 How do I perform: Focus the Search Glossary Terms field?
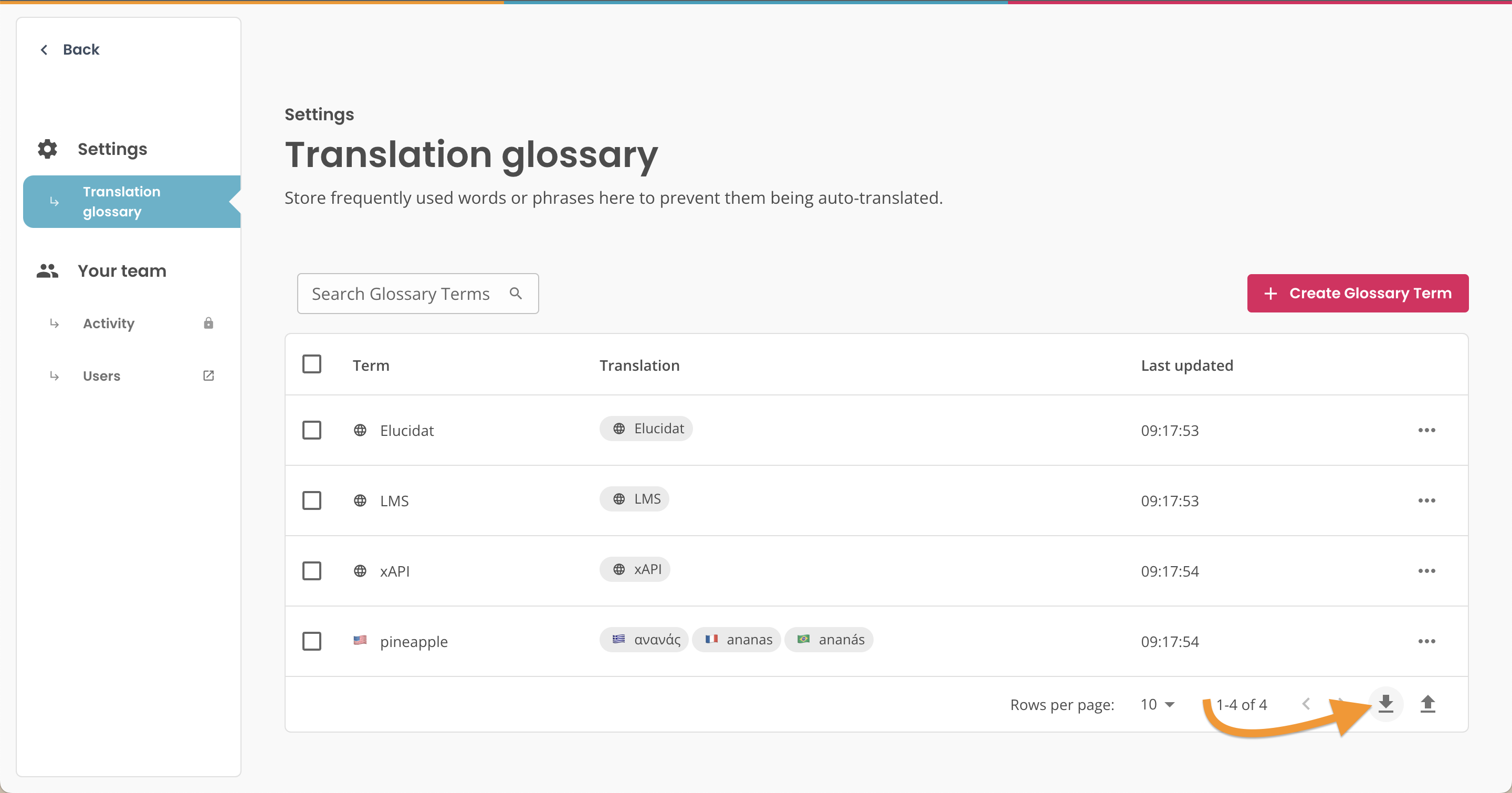click(x=401, y=294)
